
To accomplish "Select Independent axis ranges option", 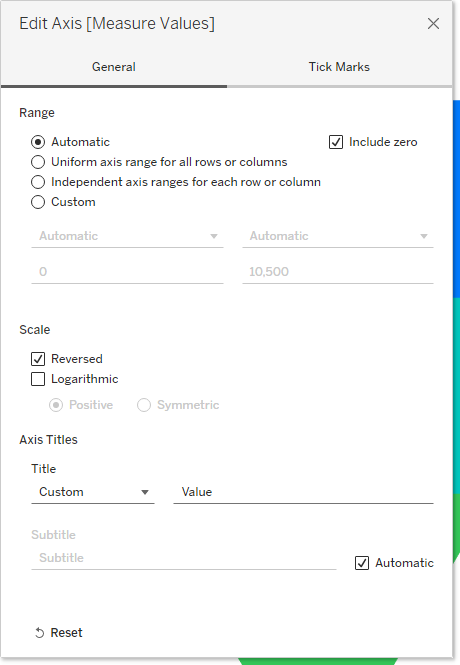I will tap(38, 182).
